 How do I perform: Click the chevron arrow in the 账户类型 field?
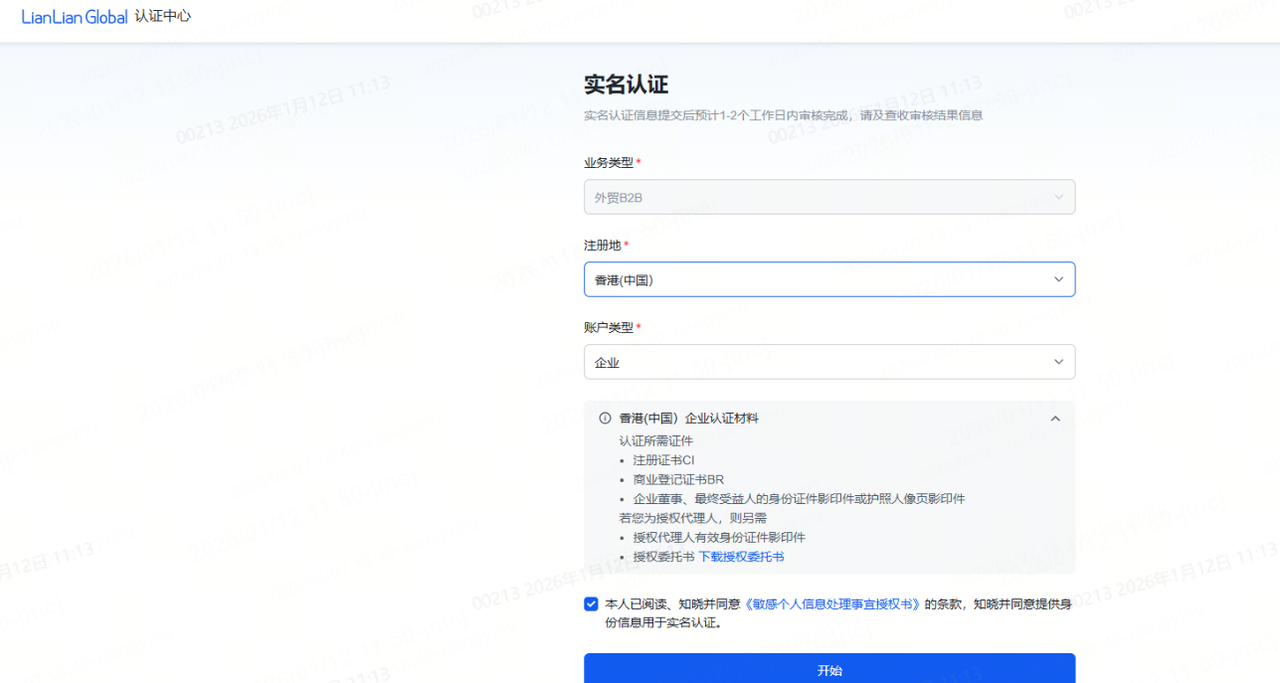tap(1059, 362)
